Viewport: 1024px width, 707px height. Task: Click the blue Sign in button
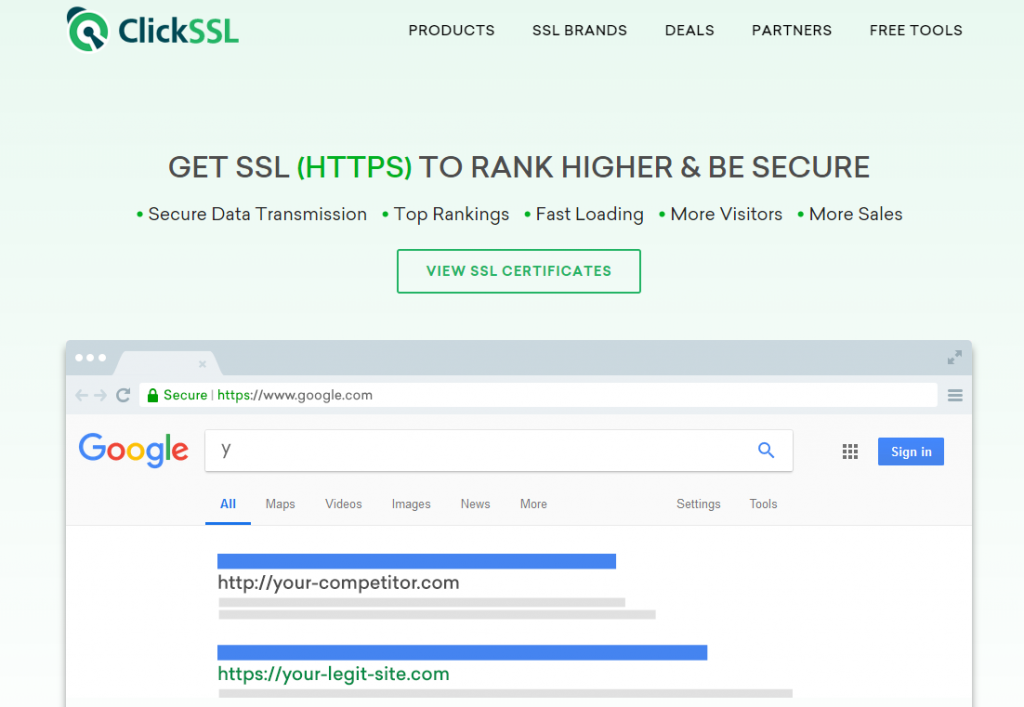pyautogui.click(x=910, y=451)
